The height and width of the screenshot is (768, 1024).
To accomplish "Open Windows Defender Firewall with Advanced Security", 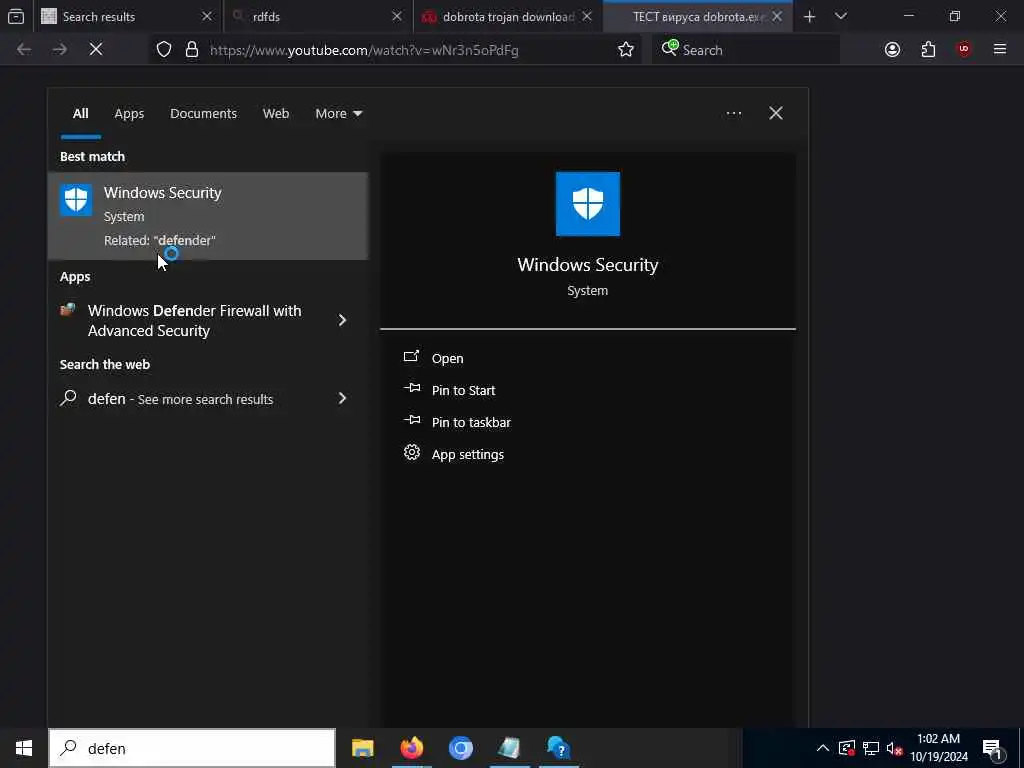I will tap(195, 321).
